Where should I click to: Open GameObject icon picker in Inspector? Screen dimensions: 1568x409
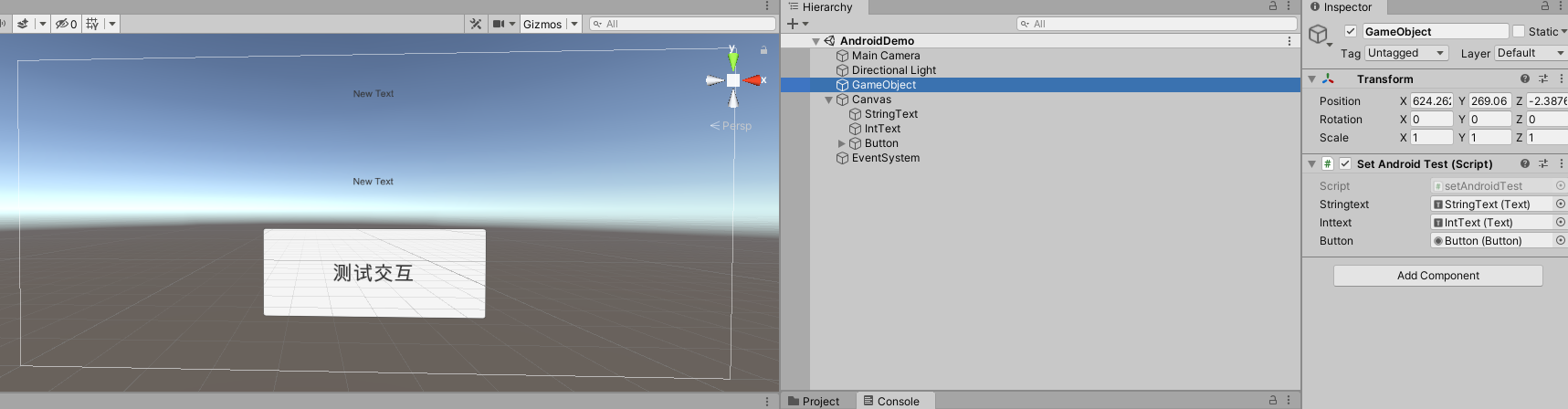[x=1320, y=37]
